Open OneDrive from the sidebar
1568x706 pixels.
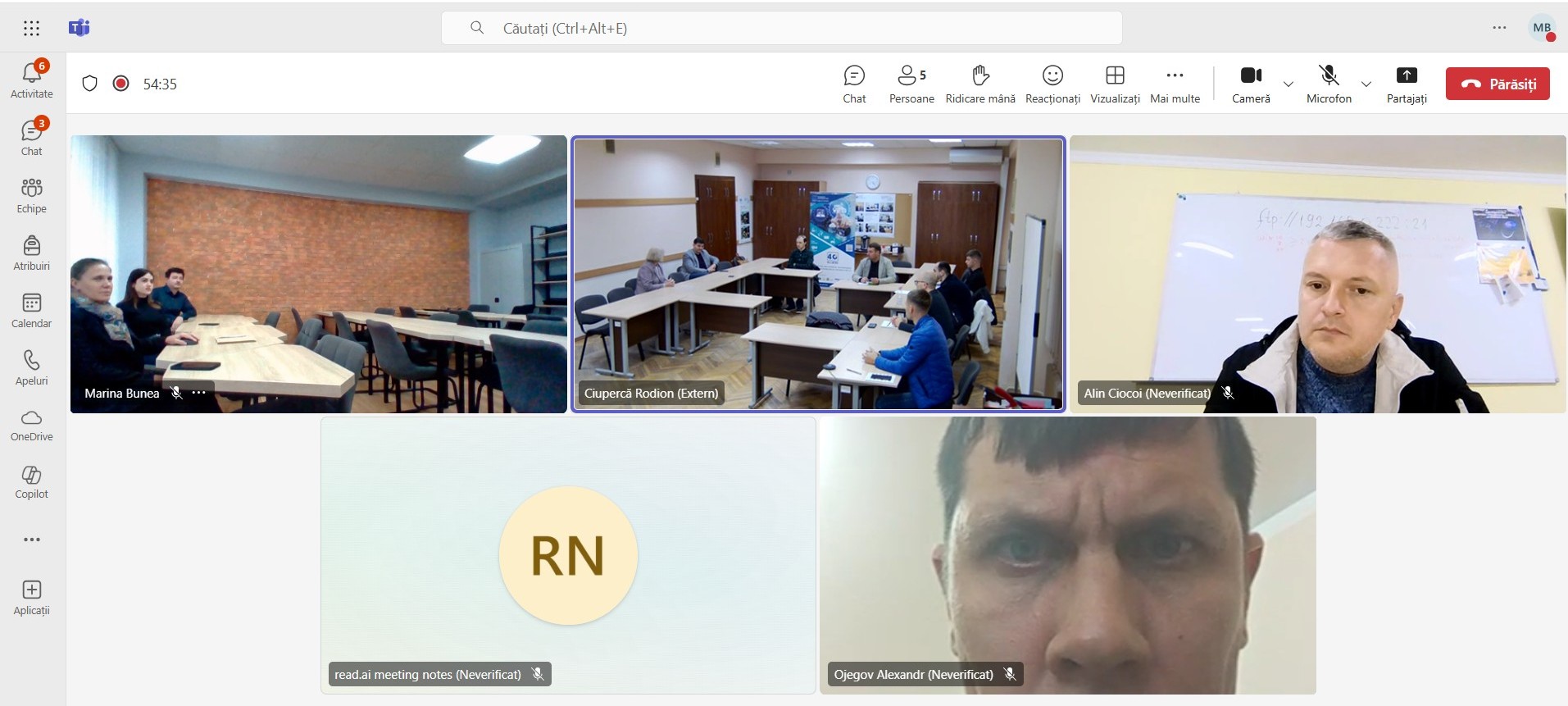coord(31,425)
